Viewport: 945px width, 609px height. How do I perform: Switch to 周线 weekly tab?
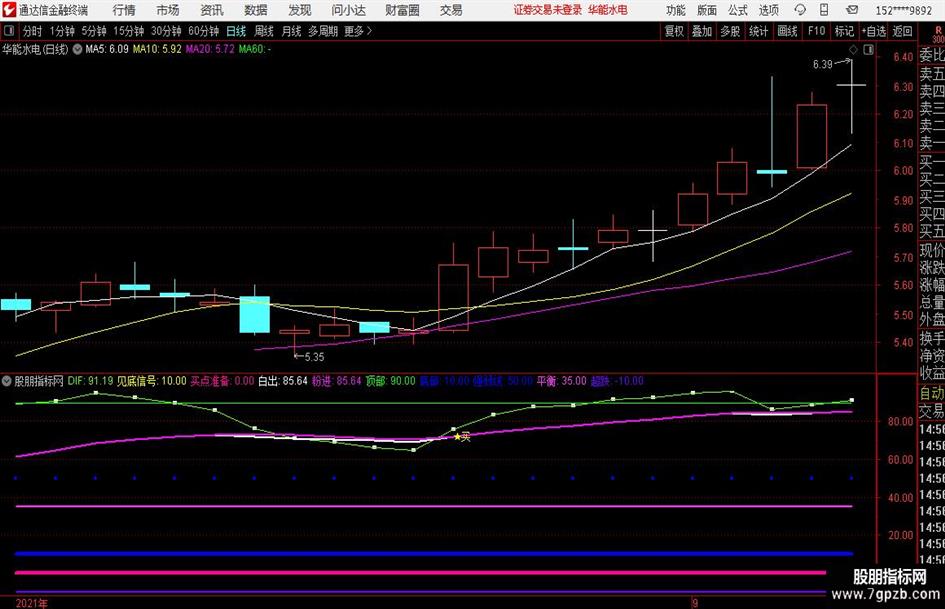coord(264,31)
